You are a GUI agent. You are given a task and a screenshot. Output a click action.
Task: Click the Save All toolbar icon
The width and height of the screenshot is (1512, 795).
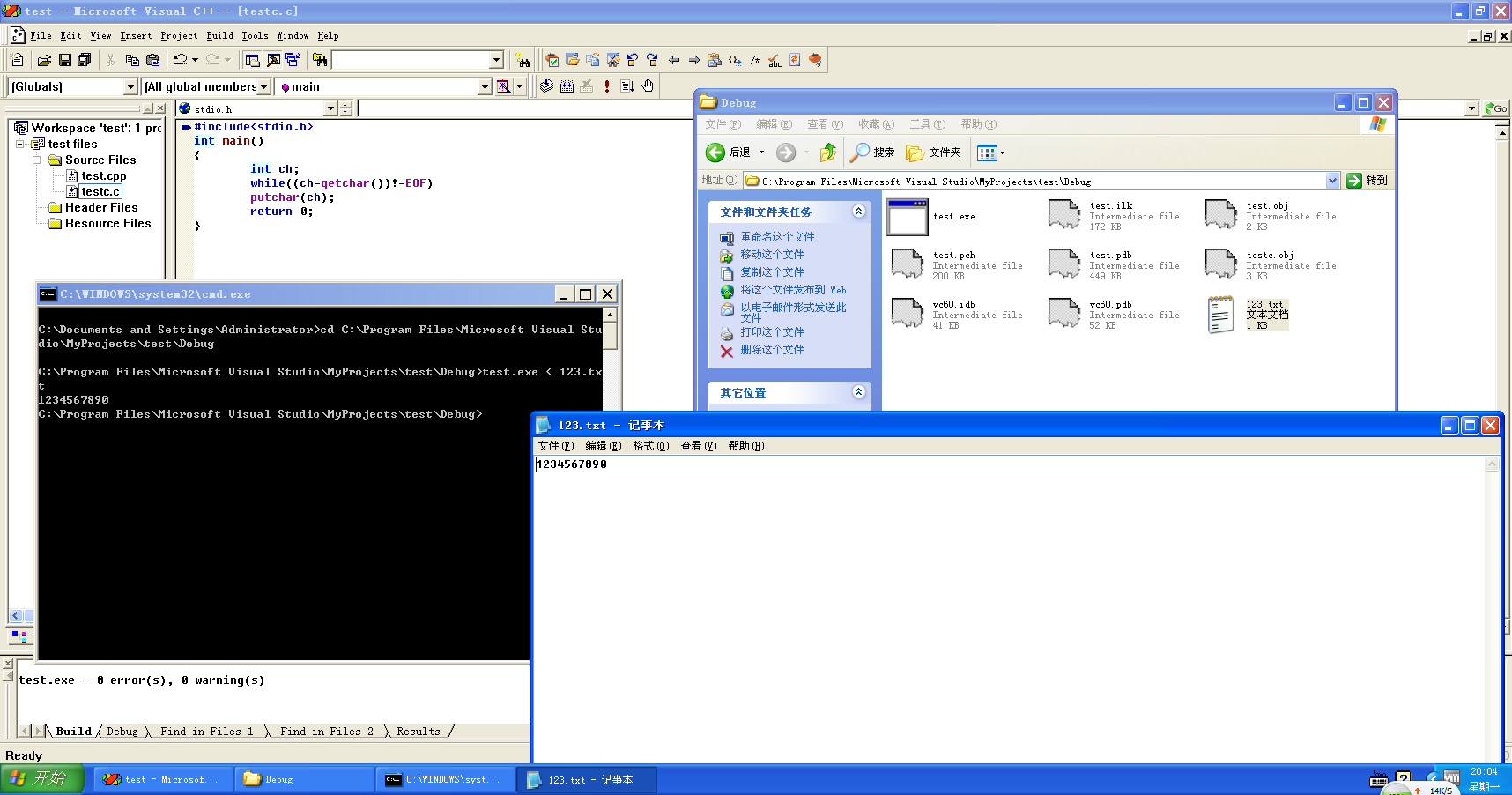(85, 60)
